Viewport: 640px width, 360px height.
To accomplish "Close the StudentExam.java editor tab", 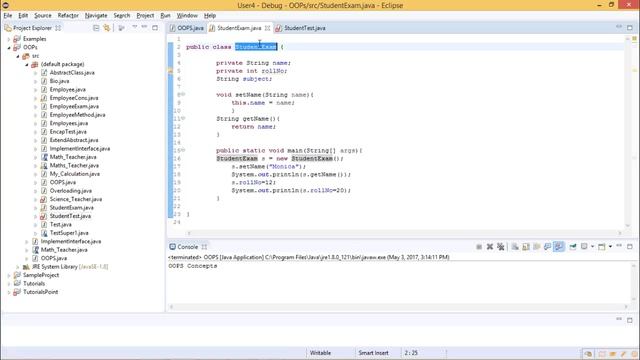I will (267, 28).
